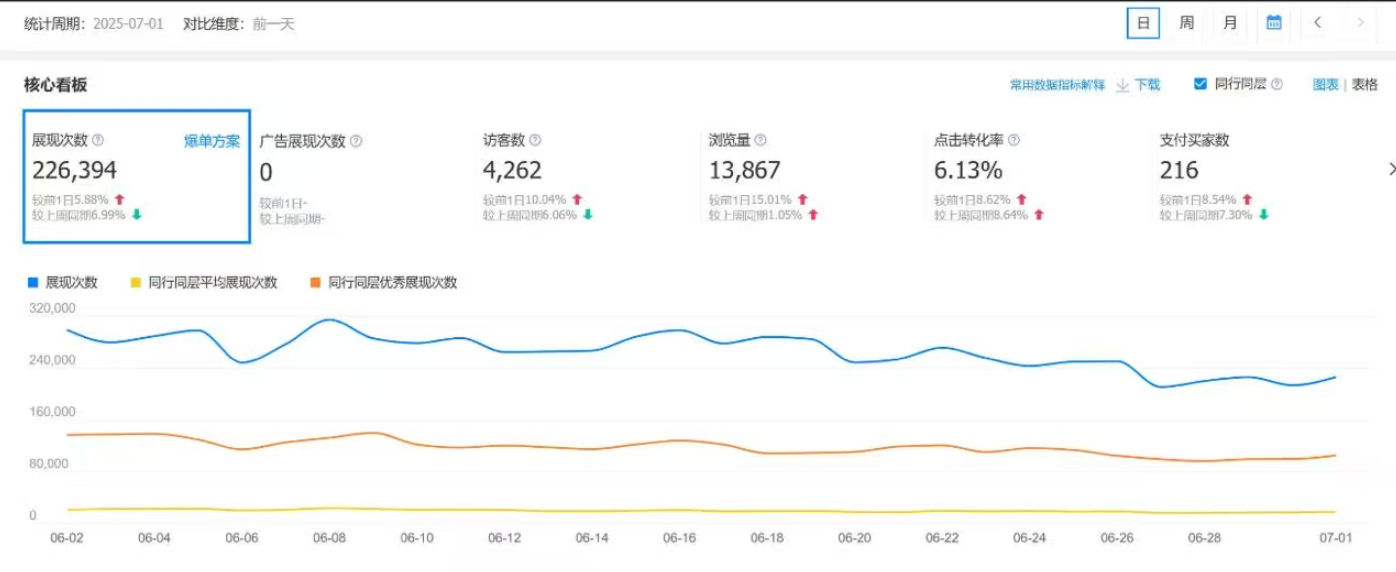Switch to 周 (week) view
Screen dimensions: 1396x572
point(1186,23)
